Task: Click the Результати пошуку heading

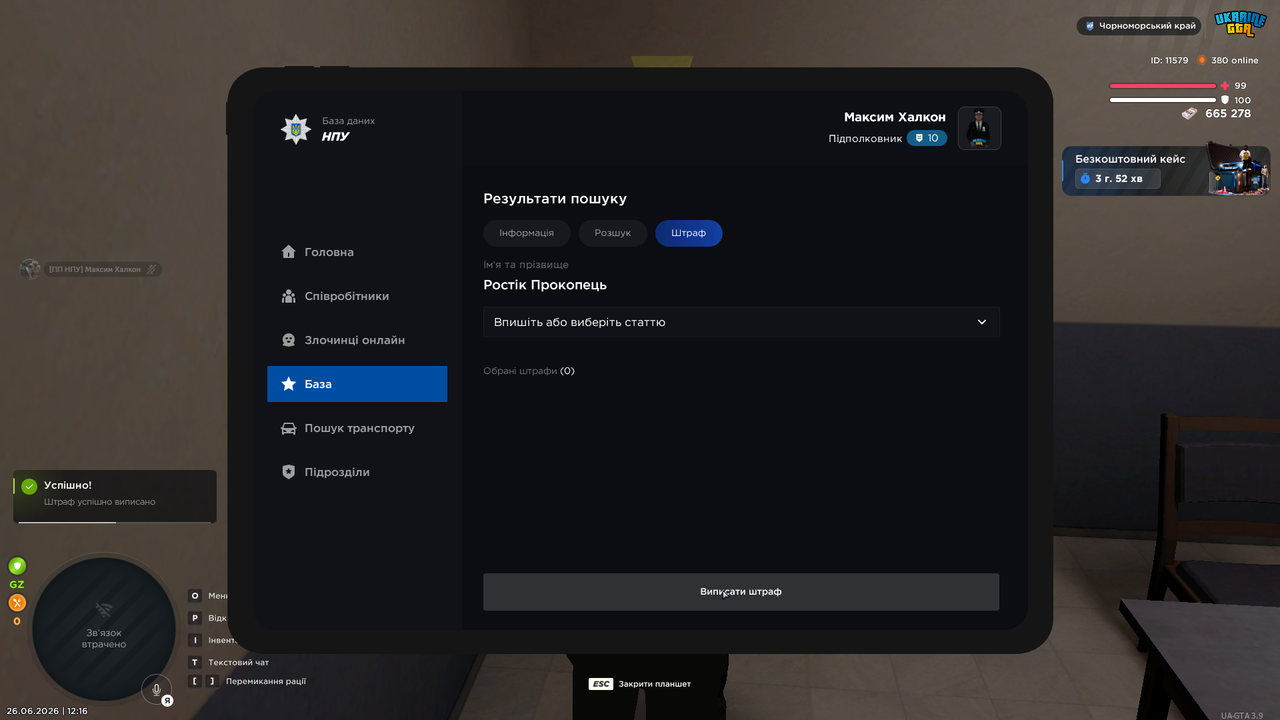Action: [555, 199]
